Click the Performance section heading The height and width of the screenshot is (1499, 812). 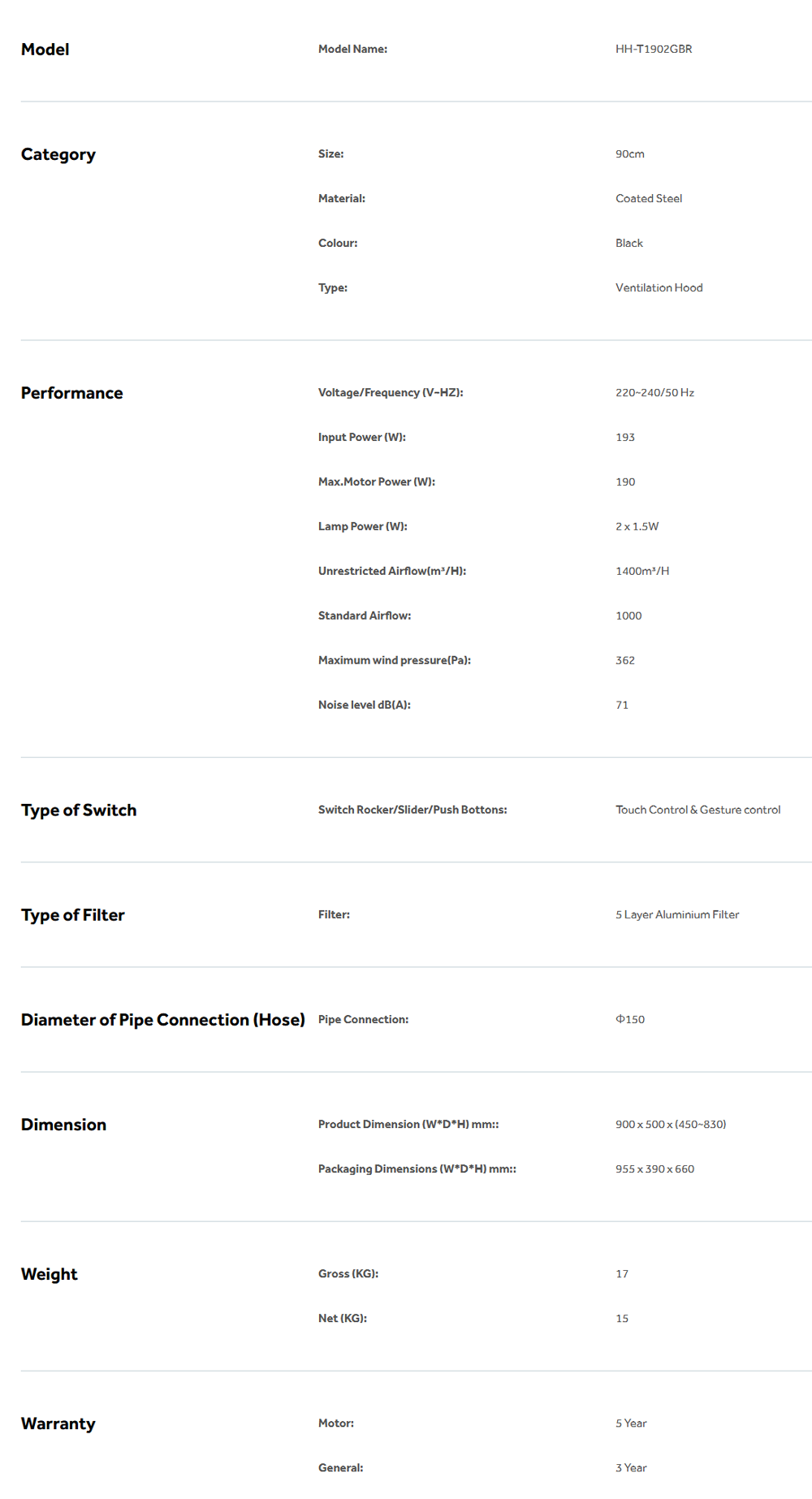click(72, 393)
